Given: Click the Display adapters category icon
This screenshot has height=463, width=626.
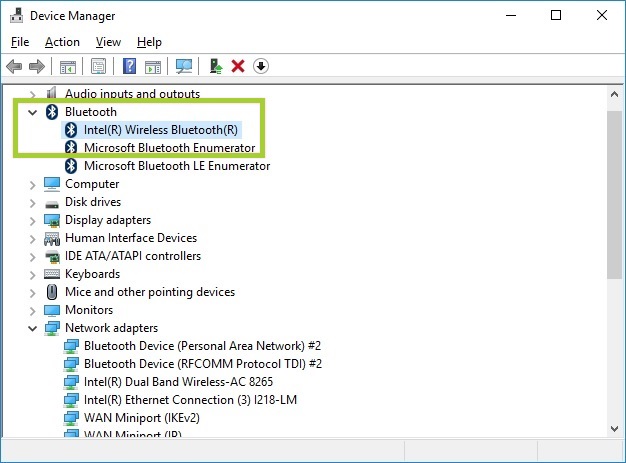Looking at the screenshot, I should point(52,220).
